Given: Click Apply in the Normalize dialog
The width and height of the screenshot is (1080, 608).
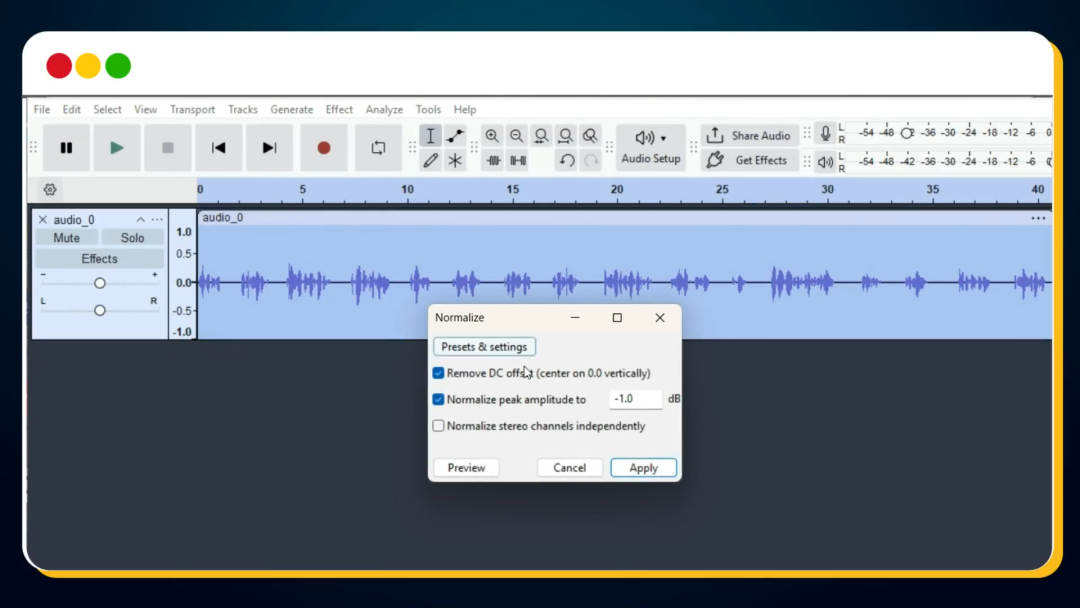Looking at the screenshot, I should click(x=643, y=468).
